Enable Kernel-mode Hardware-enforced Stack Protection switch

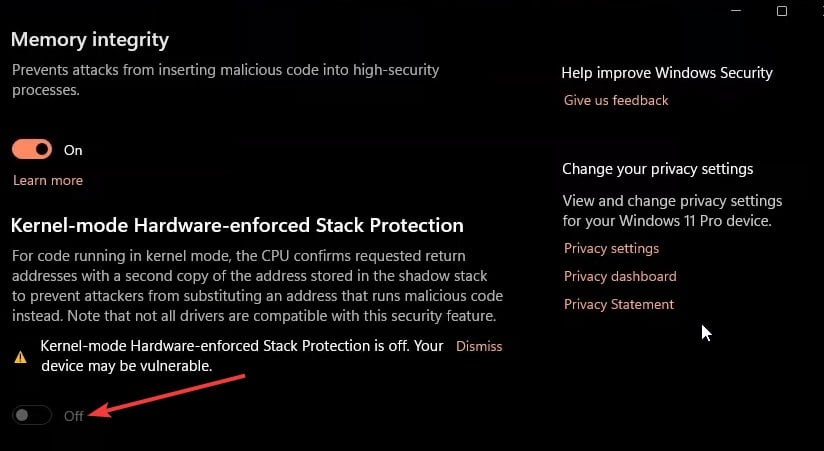click(x=32, y=415)
